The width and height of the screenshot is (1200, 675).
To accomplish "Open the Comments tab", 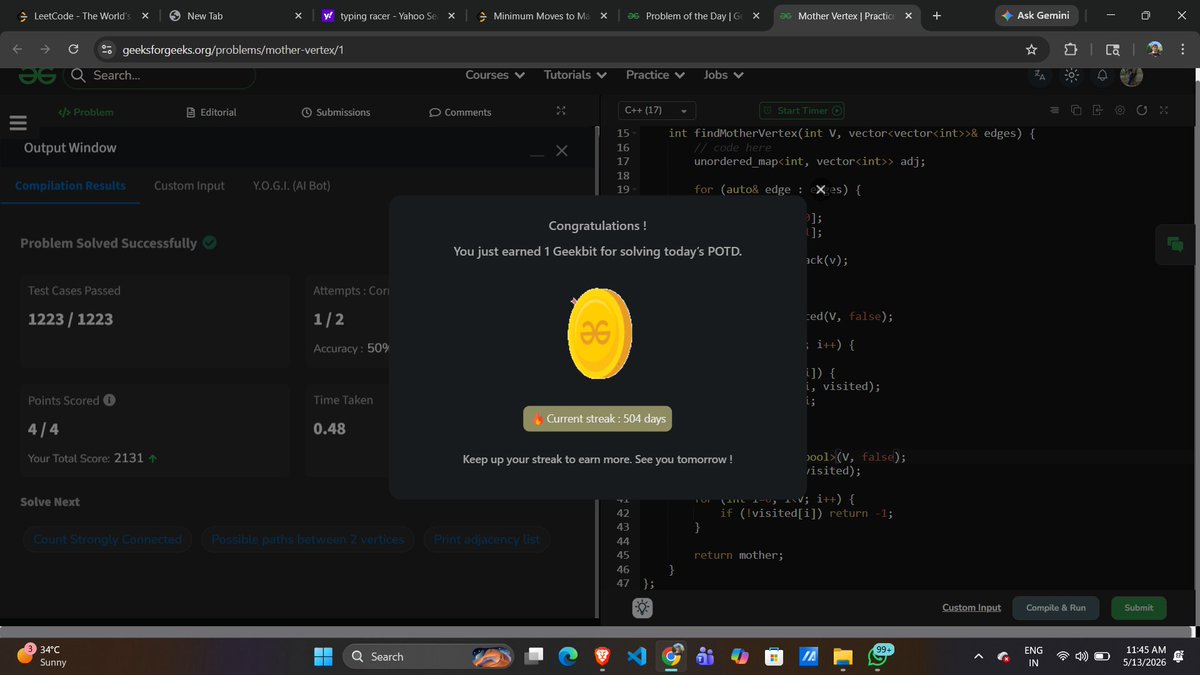I will (x=460, y=112).
